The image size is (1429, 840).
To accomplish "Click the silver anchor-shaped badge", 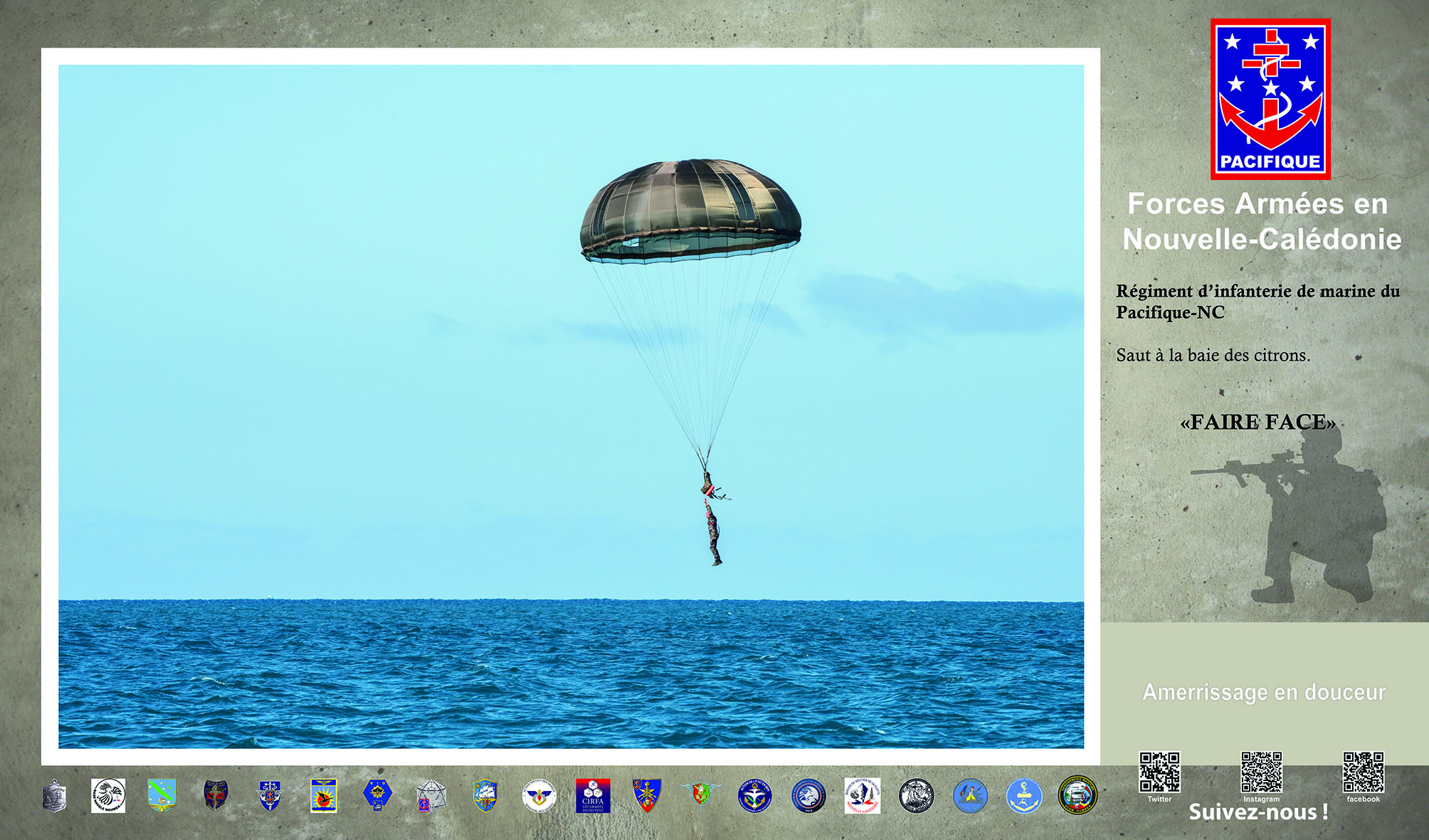I will click(55, 795).
